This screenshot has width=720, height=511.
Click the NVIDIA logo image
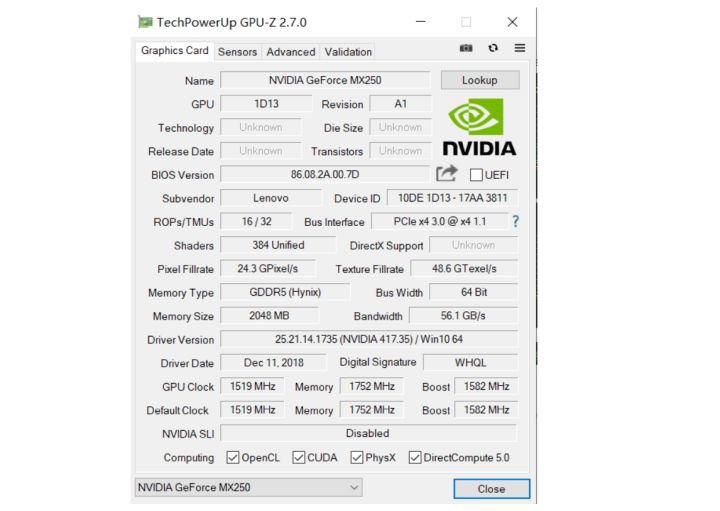tap(480, 127)
